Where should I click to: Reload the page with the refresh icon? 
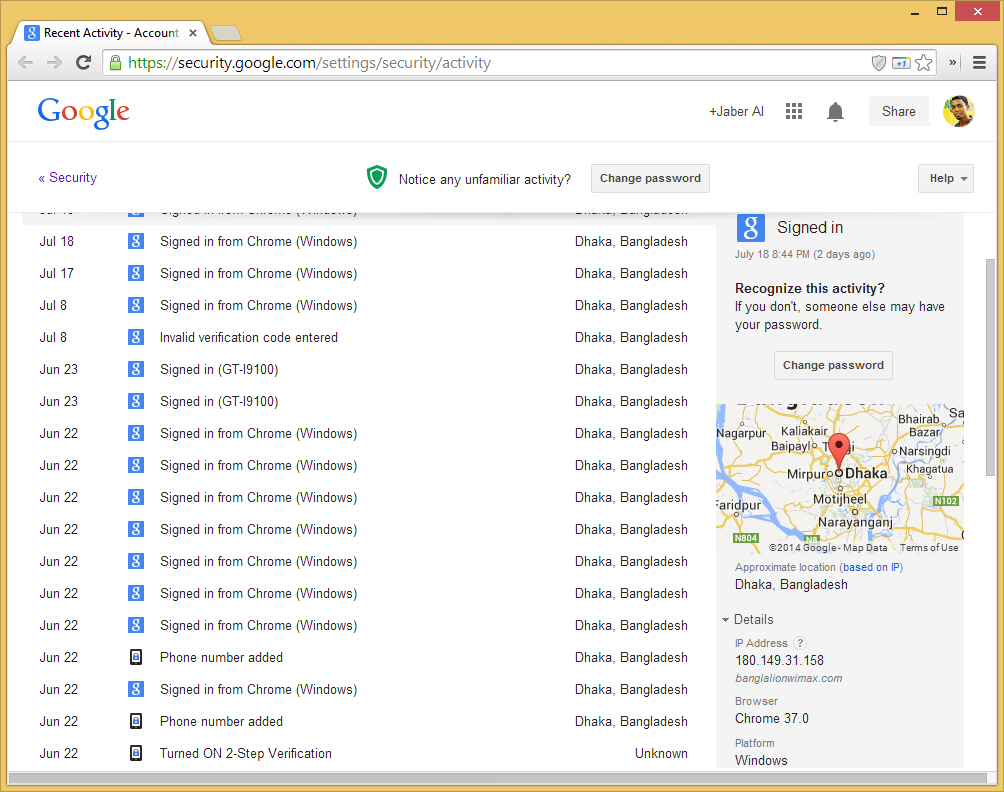pyautogui.click(x=84, y=63)
